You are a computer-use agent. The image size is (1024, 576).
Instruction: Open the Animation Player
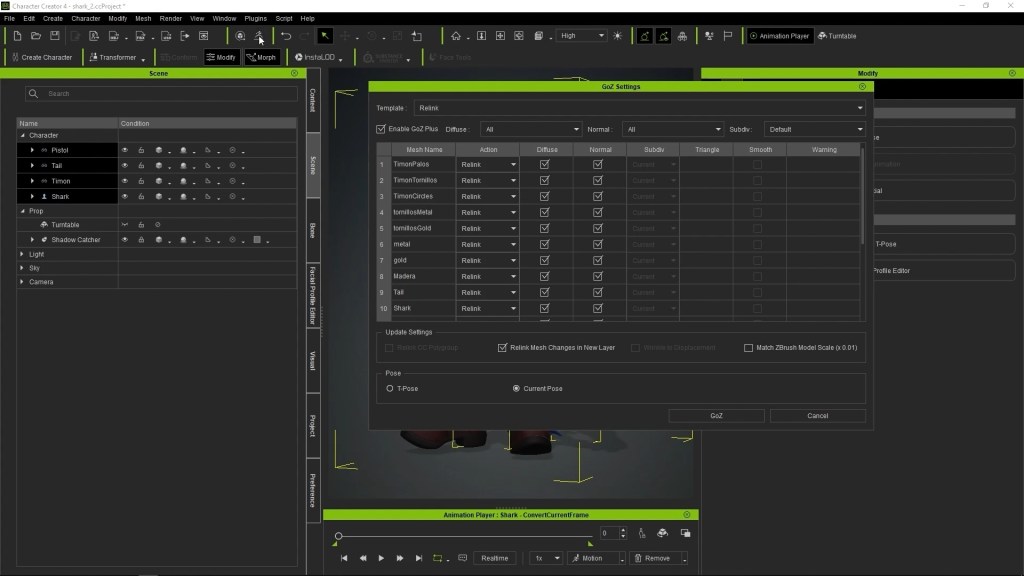coord(779,36)
